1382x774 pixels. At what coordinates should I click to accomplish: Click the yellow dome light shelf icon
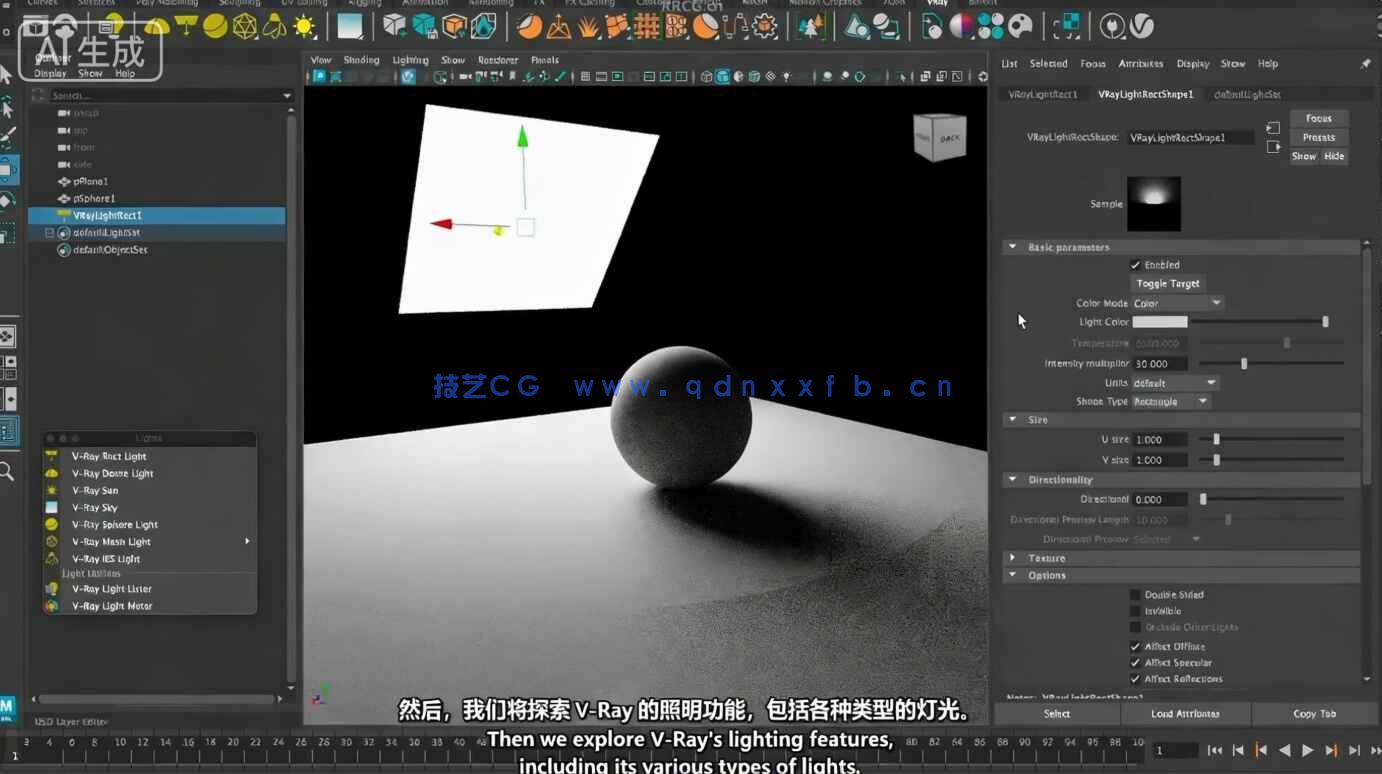click(156, 27)
